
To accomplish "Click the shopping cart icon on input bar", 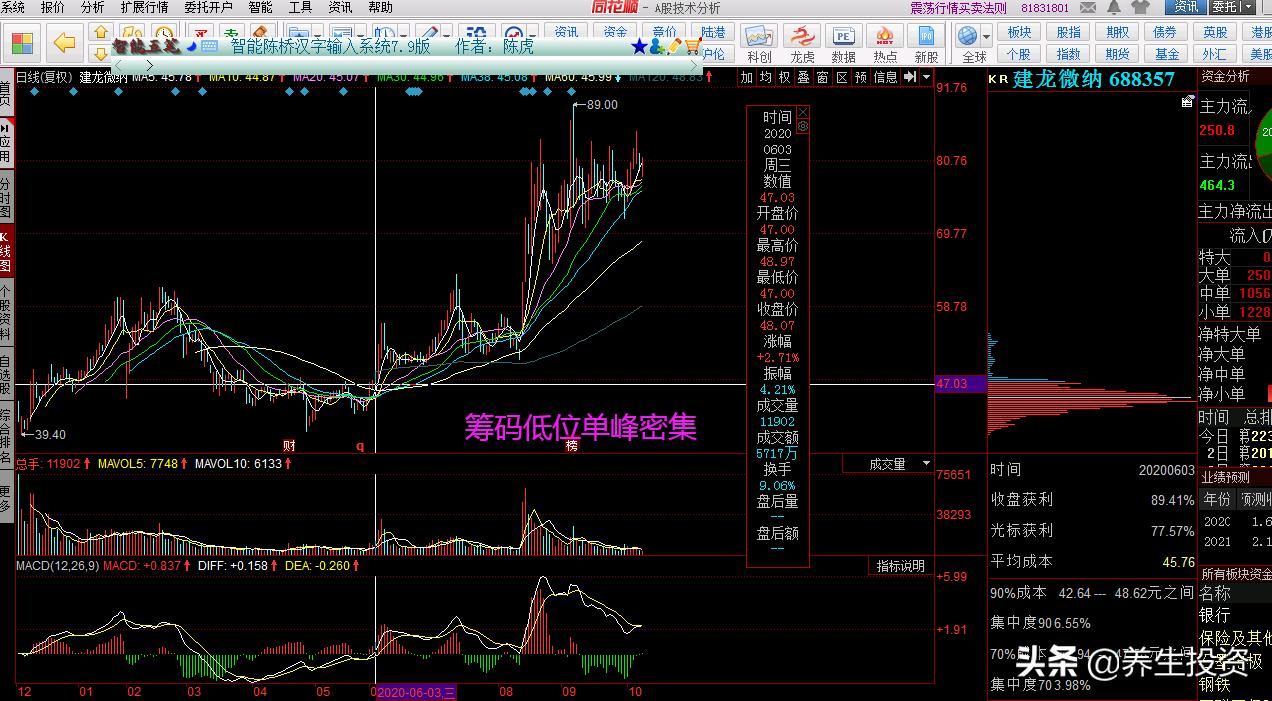I will pyautogui.click(x=694, y=46).
